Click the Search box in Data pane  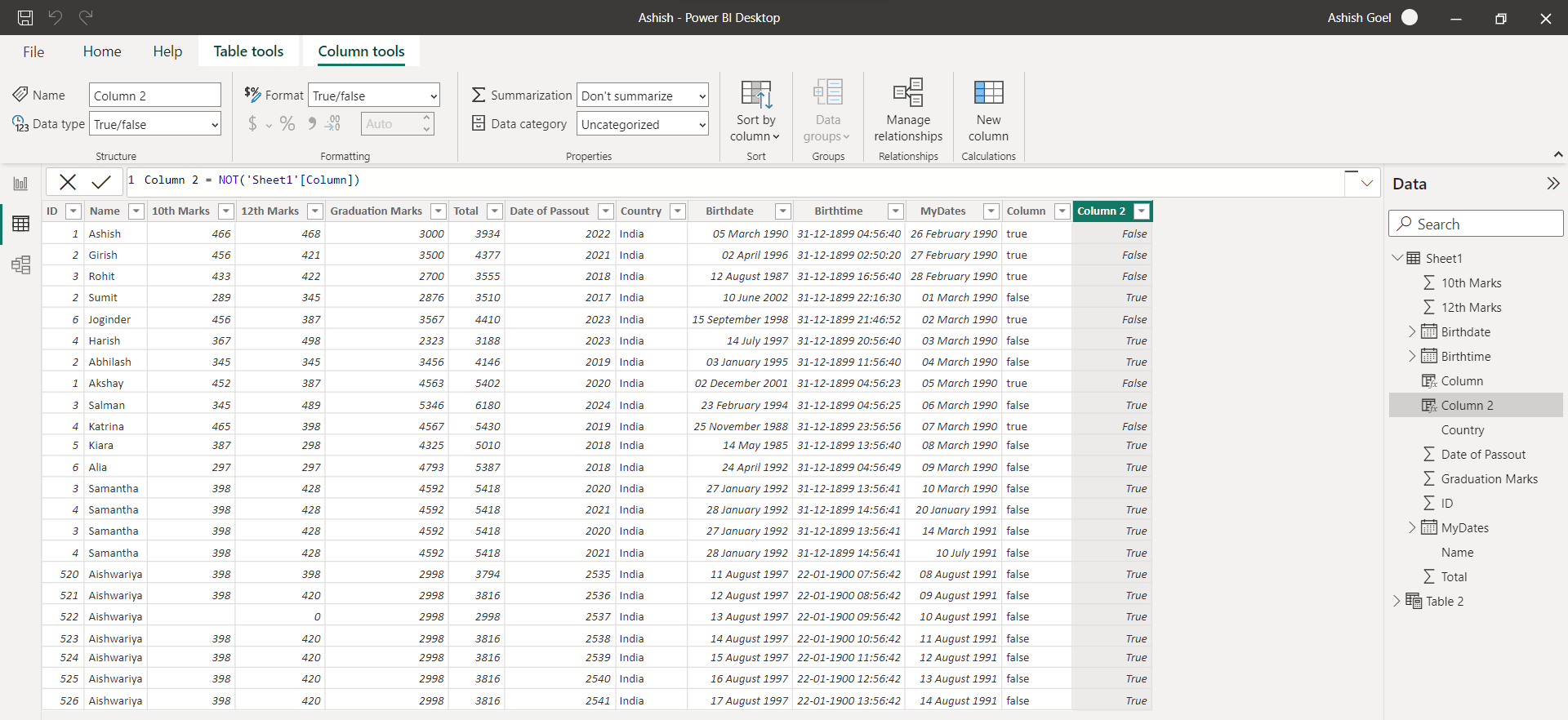[1476, 224]
